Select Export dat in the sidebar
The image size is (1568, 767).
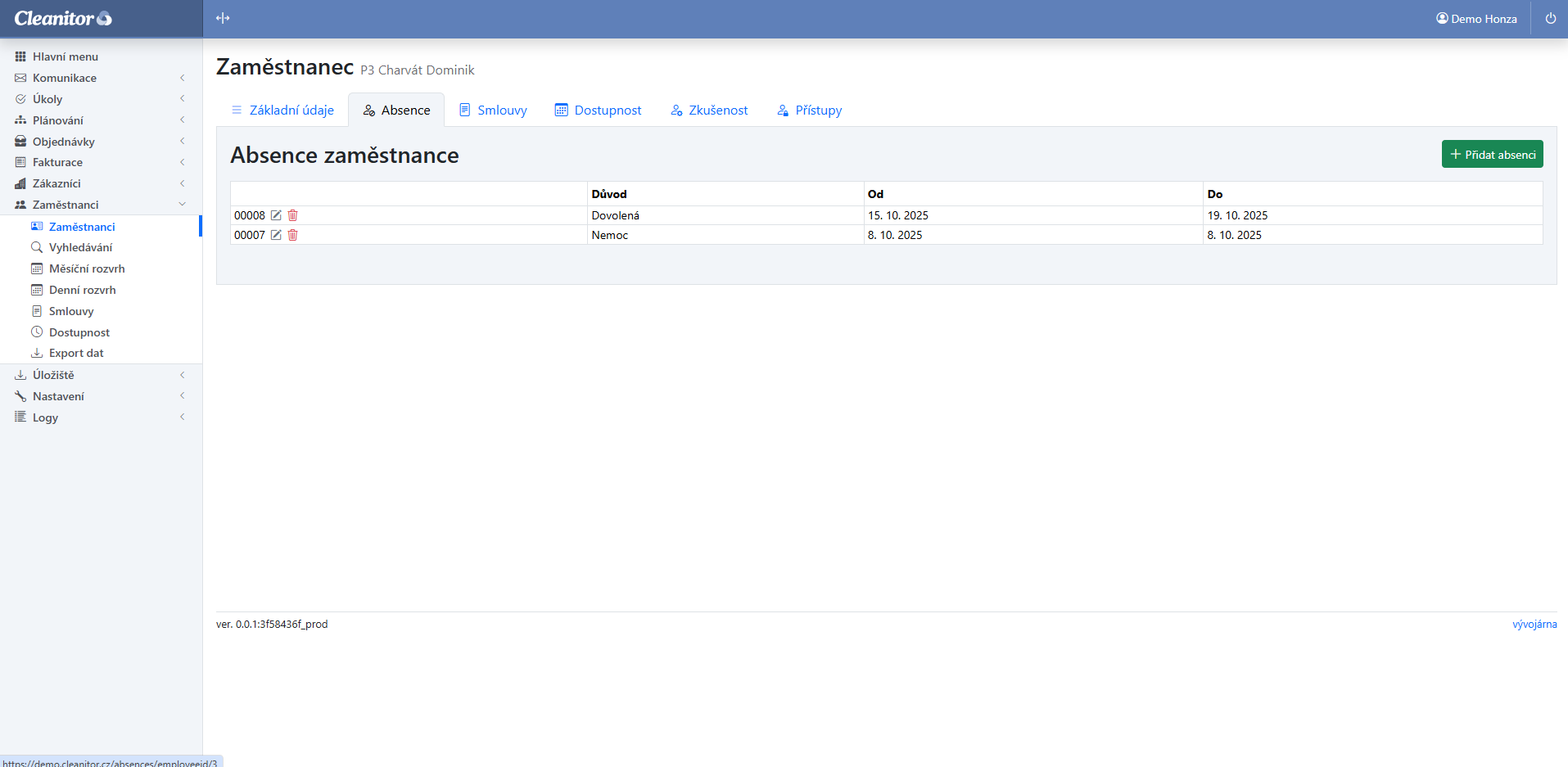(x=76, y=353)
